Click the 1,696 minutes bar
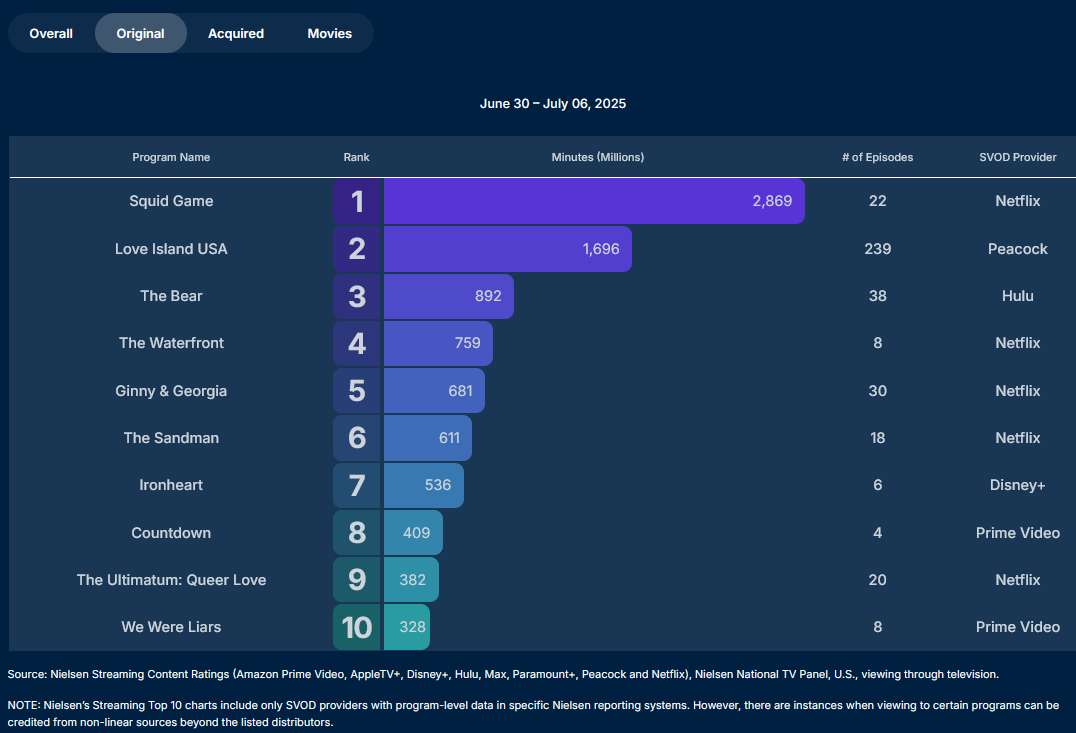This screenshot has width=1076, height=733. tap(508, 249)
